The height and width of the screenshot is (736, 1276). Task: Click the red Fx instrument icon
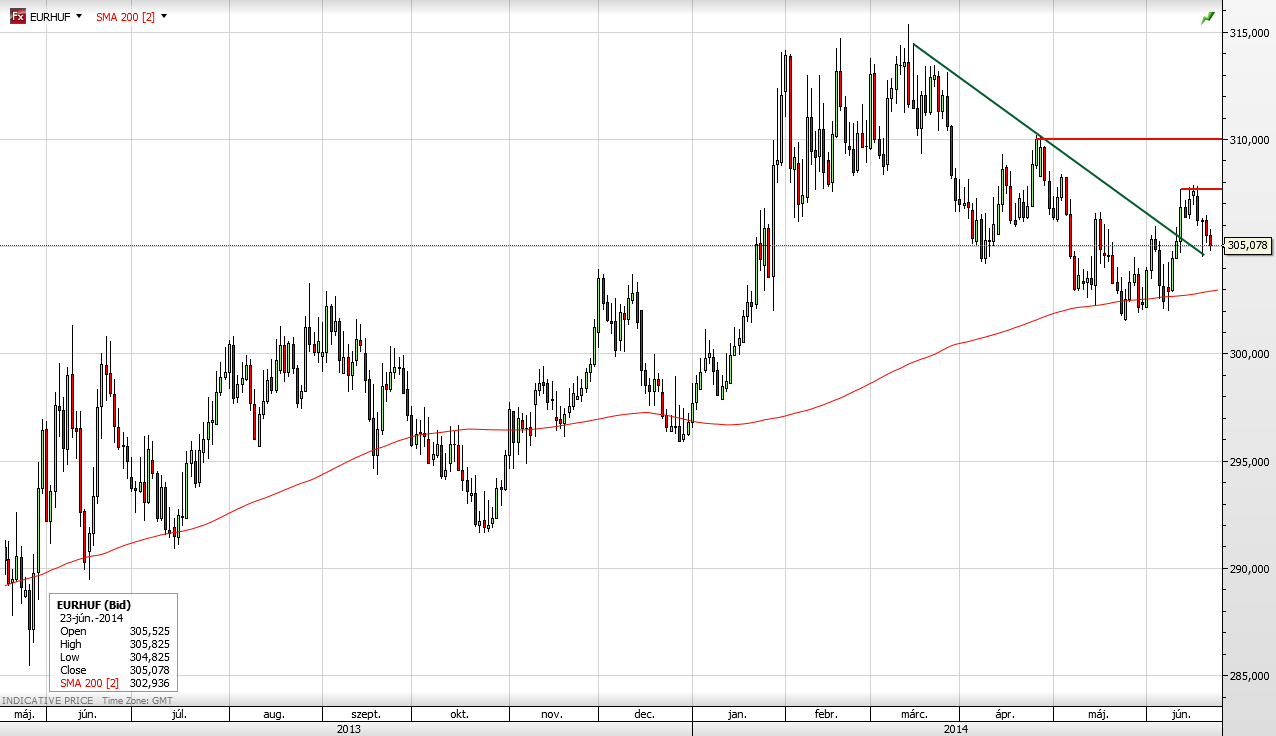[18, 16]
